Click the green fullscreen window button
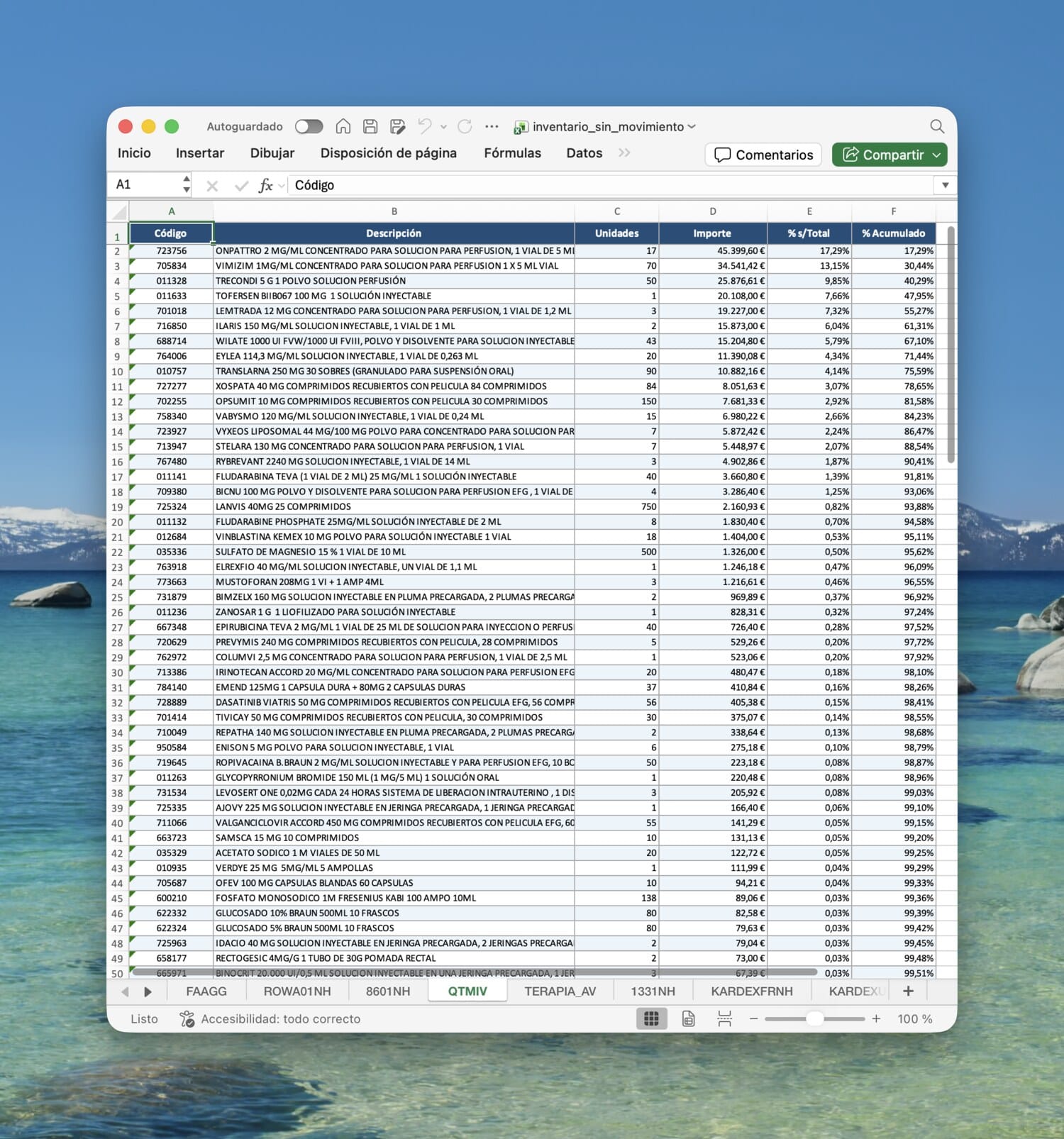This screenshot has width=1064, height=1139. pos(172,126)
